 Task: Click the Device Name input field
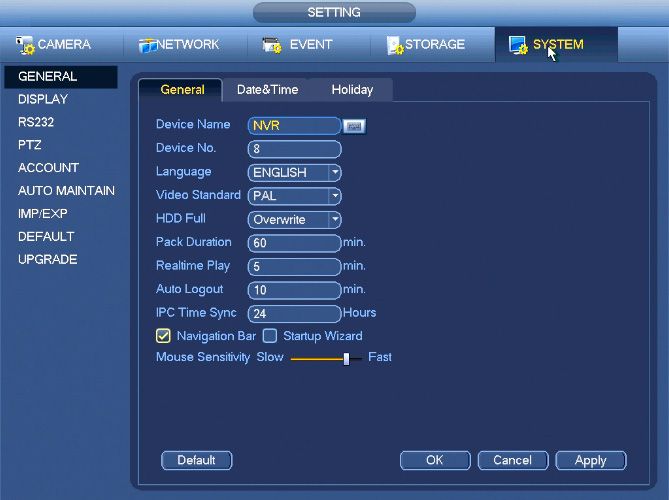coord(294,126)
